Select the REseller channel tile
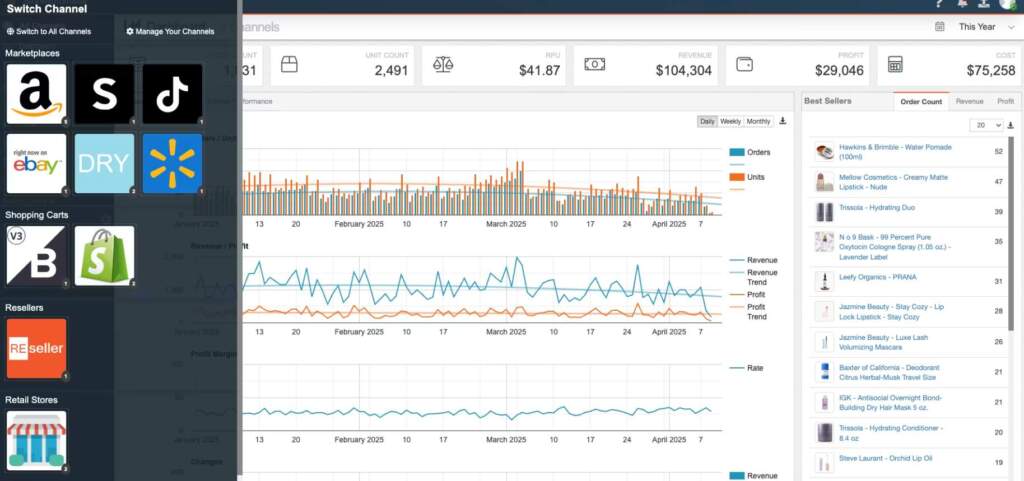Image resolution: width=1024 pixels, height=481 pixels. click(36, 348)
